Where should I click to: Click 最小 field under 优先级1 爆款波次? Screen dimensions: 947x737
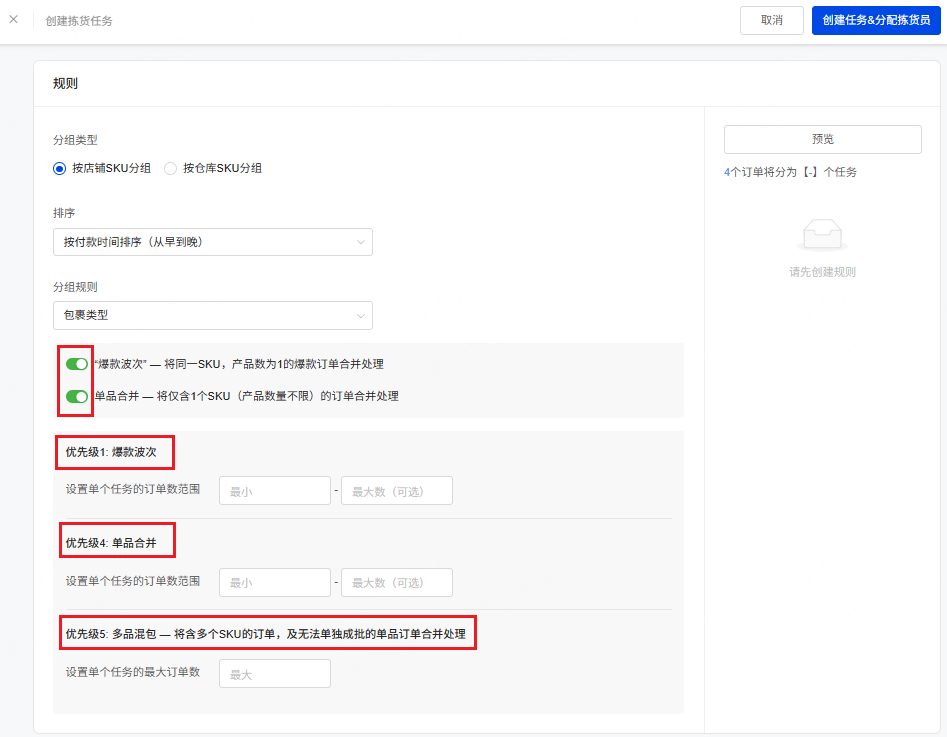click(274, 491)
